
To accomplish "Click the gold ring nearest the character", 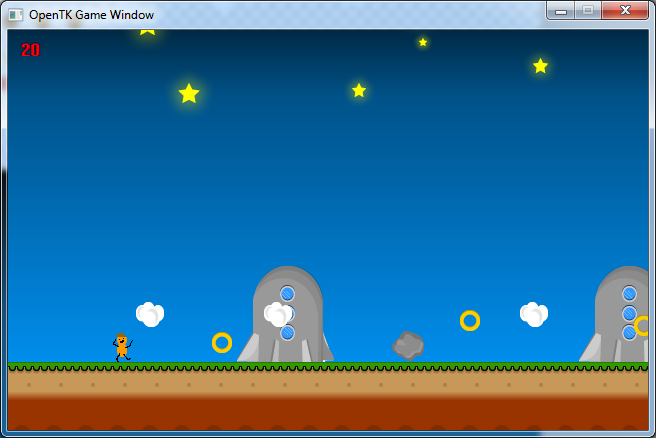I will coord(222,343).
